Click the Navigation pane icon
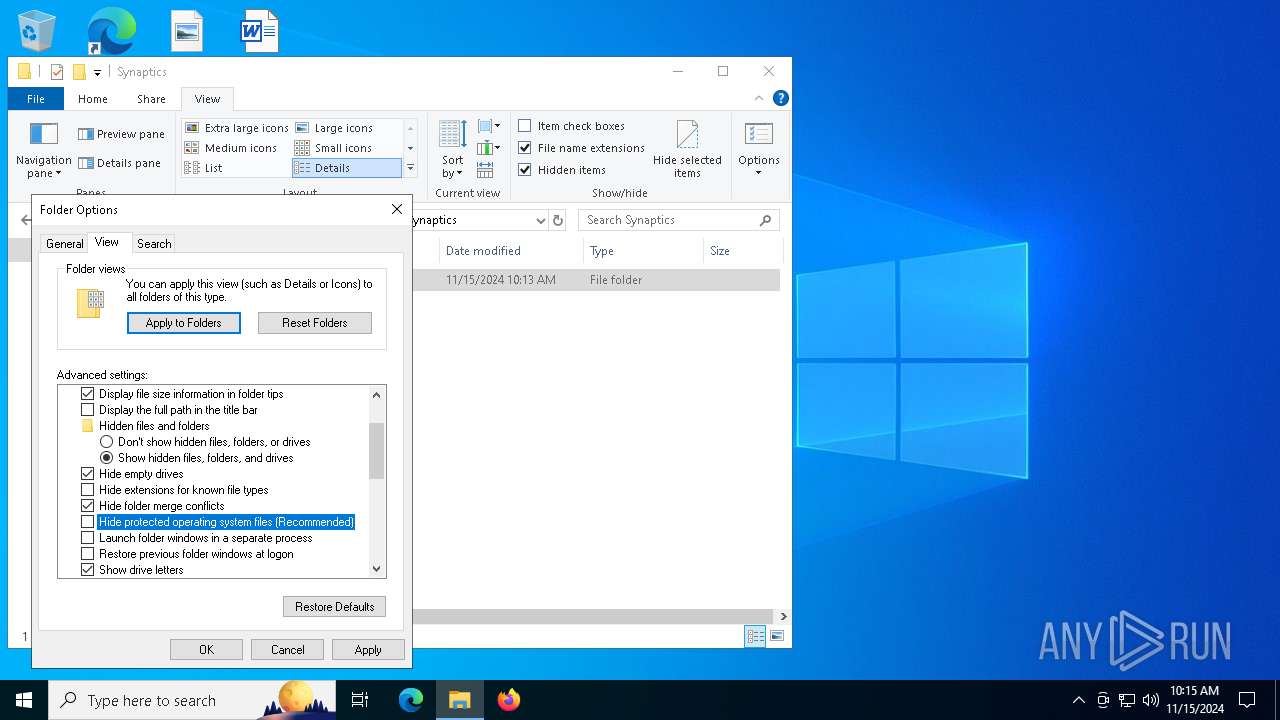Viewport: 1280px width, 720px height. pos(43,134)
